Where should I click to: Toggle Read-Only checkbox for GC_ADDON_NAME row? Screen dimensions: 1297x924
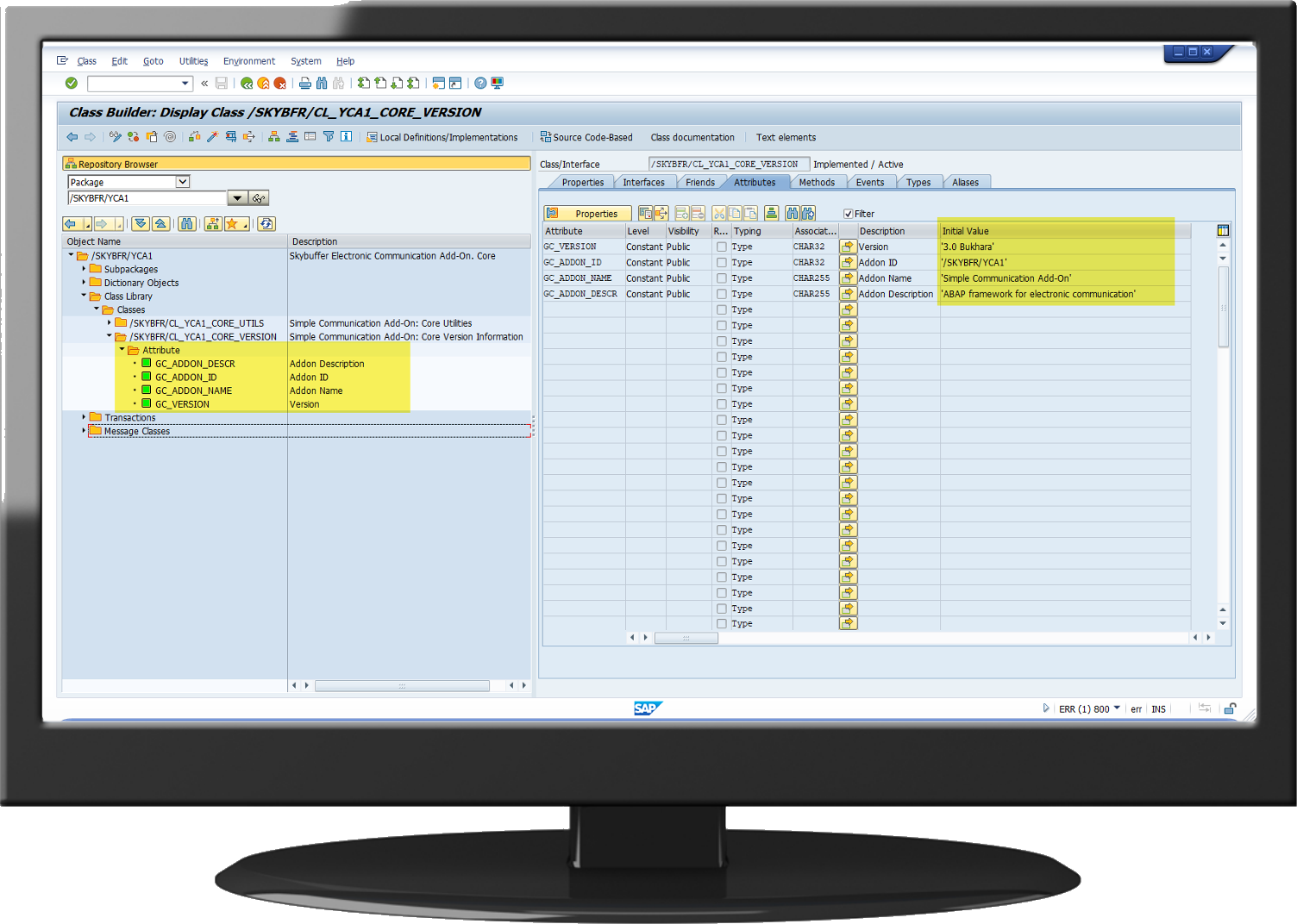point(722,278)
